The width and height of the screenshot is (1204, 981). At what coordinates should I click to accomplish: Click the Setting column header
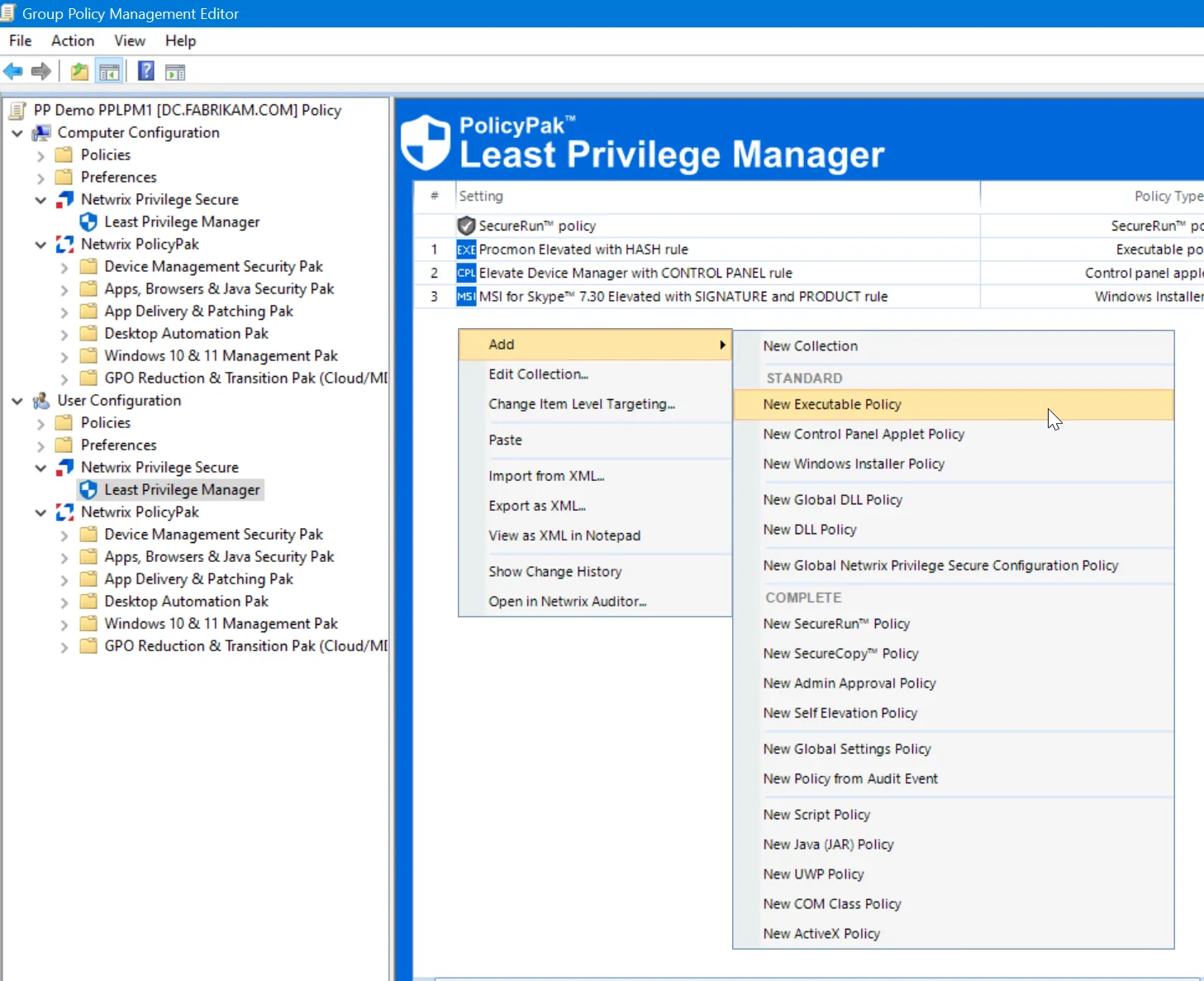[482, 196]
